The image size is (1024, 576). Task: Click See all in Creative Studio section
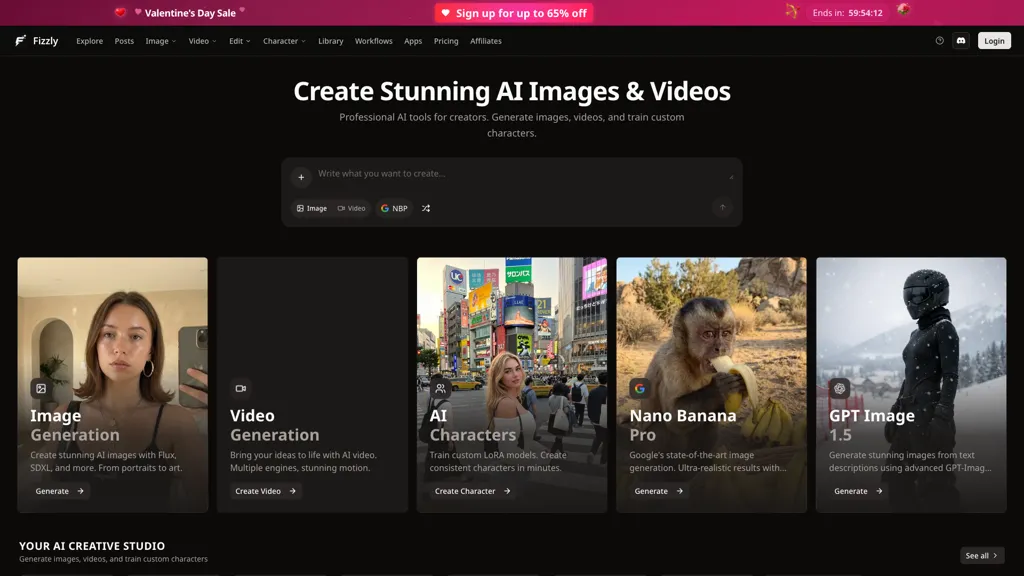(982, 556)
